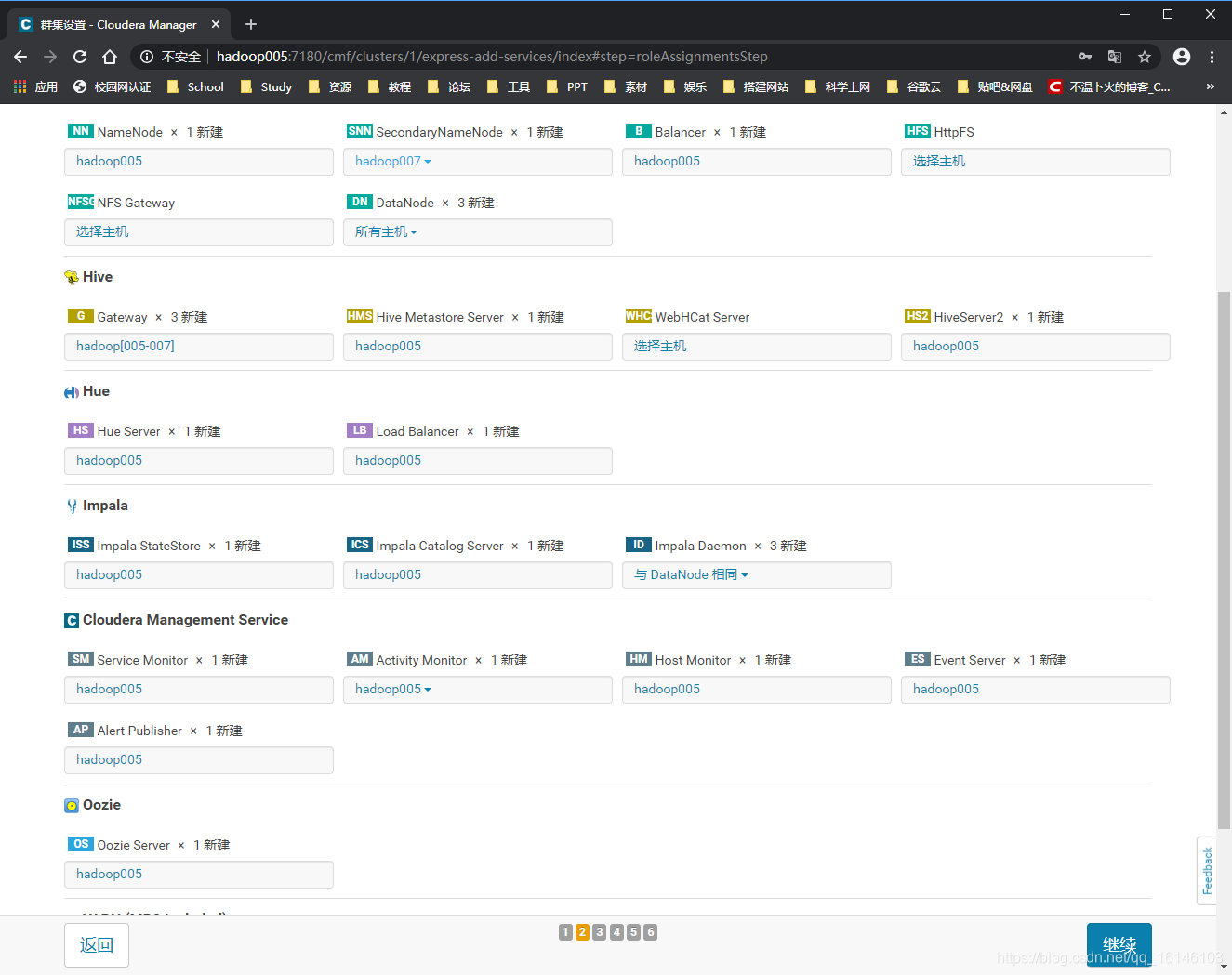Go to wizard step 4
The width and height of the screenshot is (1232, 975).
click(x=616, y=932)
